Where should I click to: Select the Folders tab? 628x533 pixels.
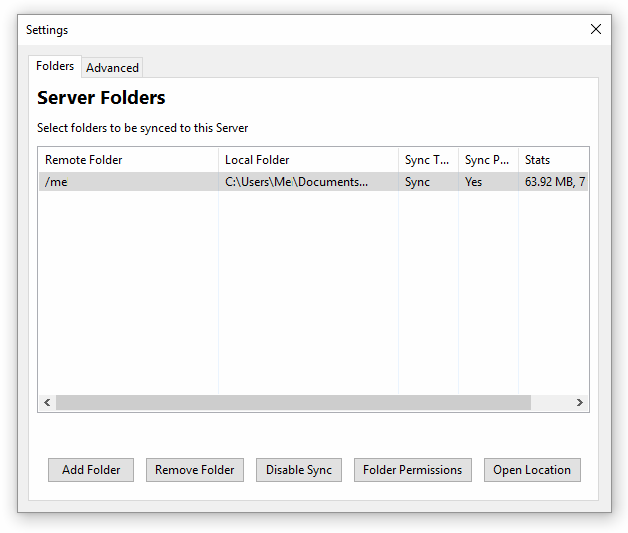[55, 66]
